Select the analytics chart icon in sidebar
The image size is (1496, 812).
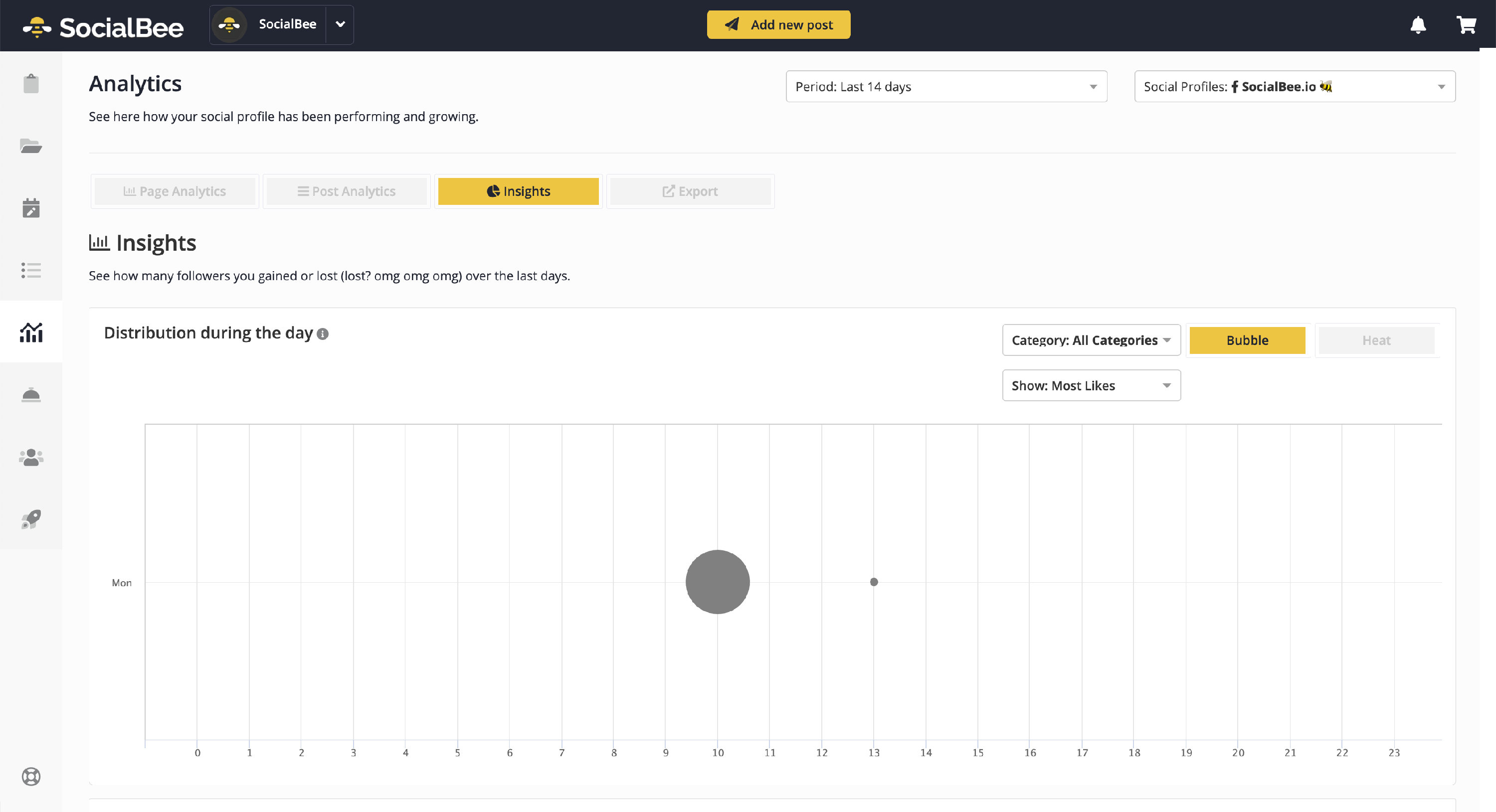pyautogui.click(x=31, y=332)
